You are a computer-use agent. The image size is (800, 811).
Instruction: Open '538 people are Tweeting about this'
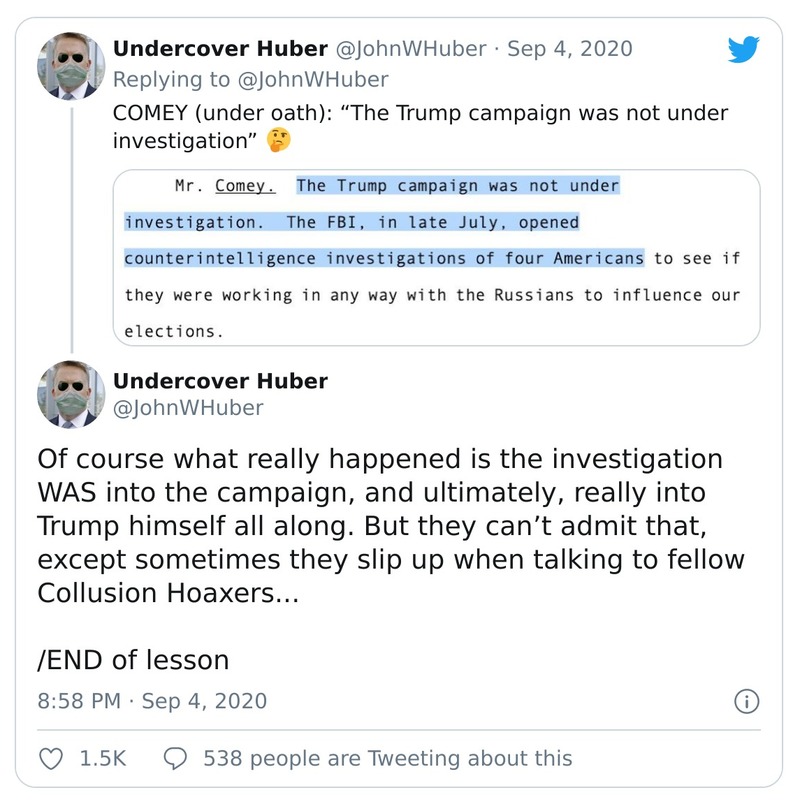tap(387, 759)
